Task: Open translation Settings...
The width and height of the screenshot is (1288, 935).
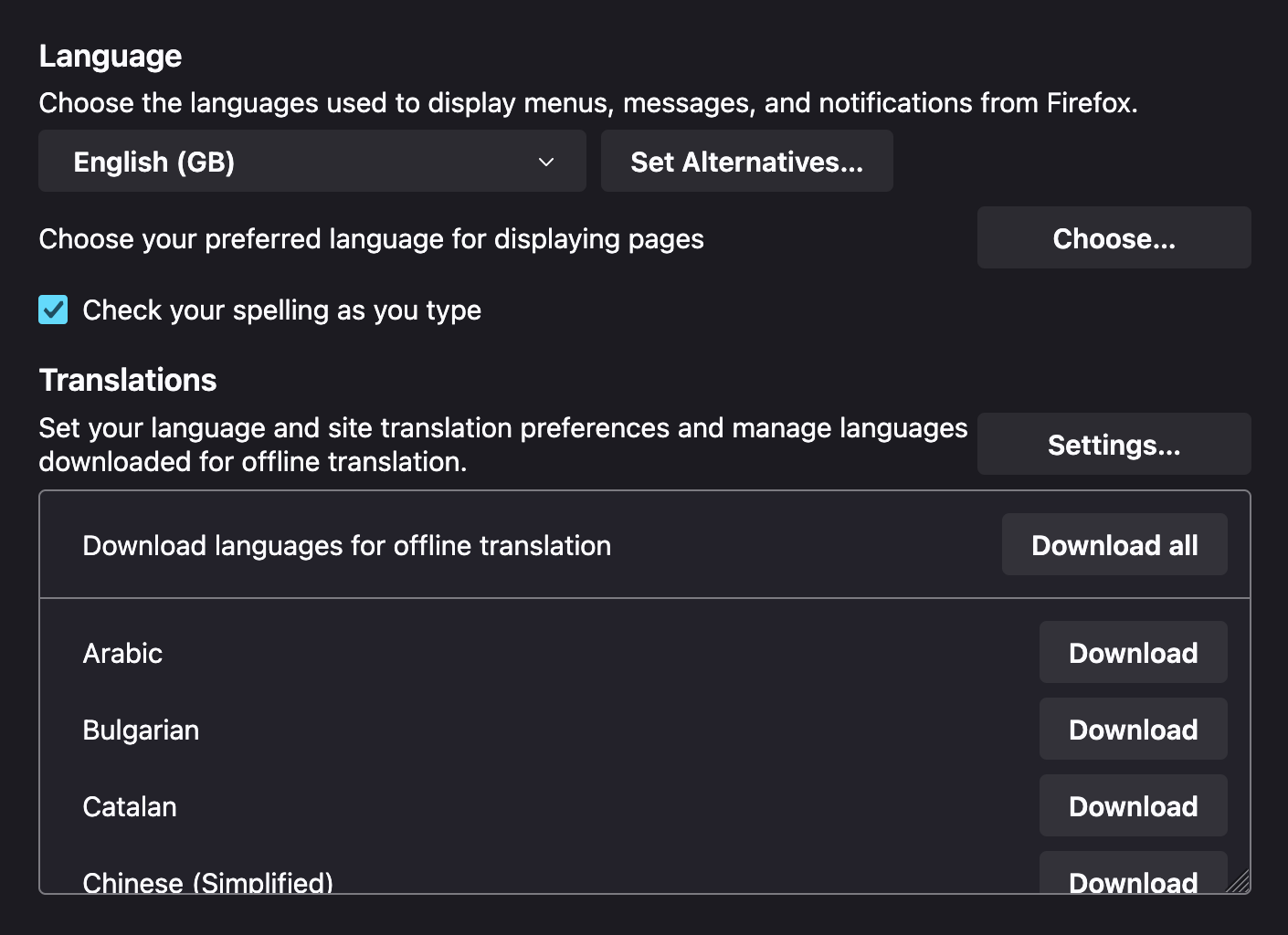Action: tap(1113, 445)
